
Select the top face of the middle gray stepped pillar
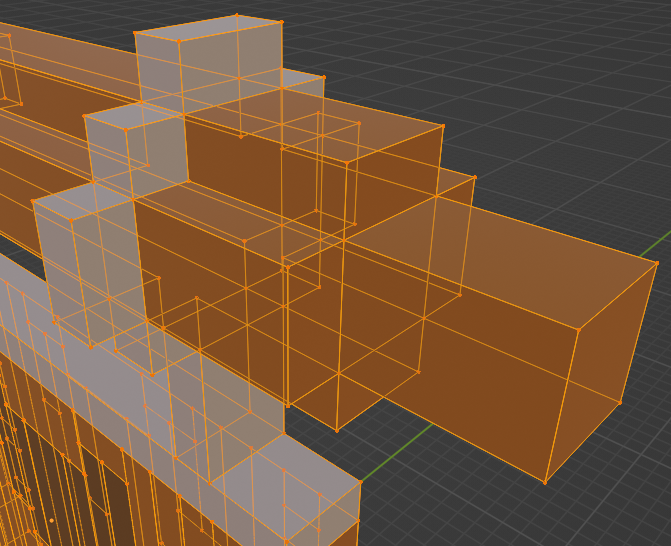point(134,116)
